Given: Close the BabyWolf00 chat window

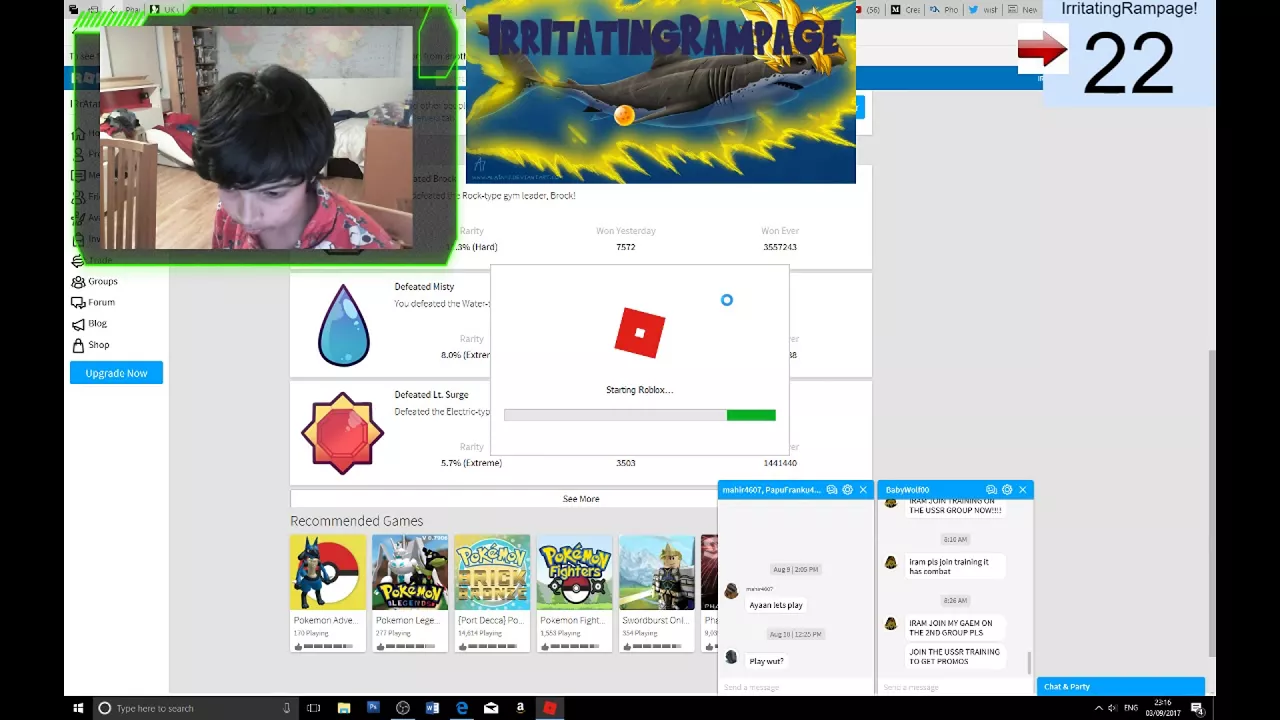Looking at the screenshot, I should (1022, 490).
